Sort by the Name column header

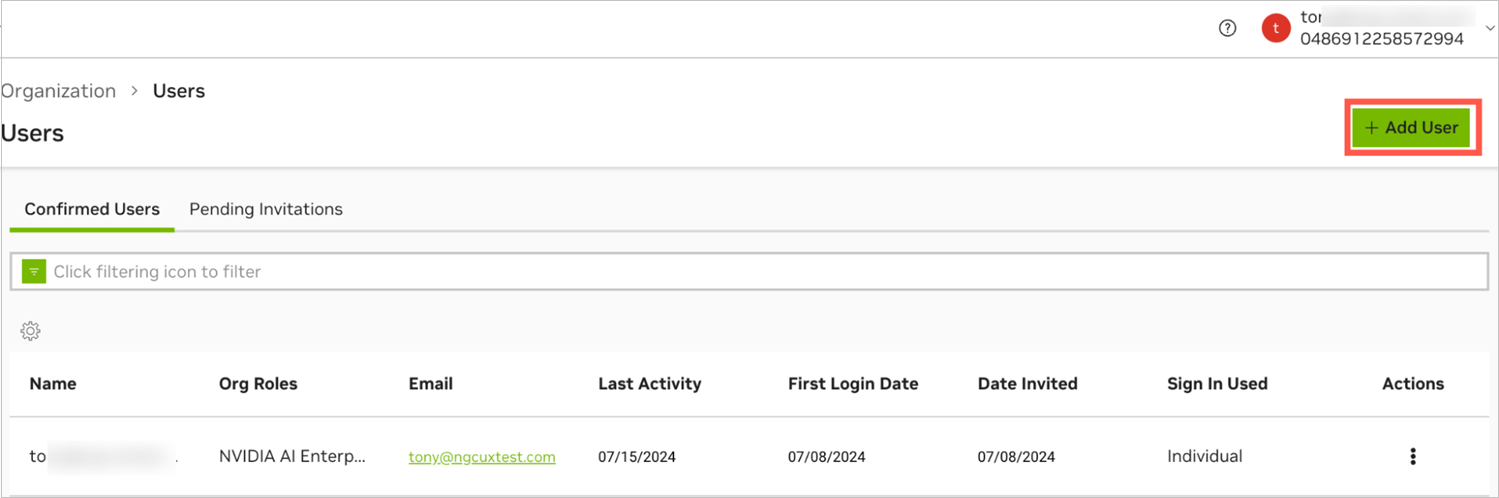coord(53,384)
